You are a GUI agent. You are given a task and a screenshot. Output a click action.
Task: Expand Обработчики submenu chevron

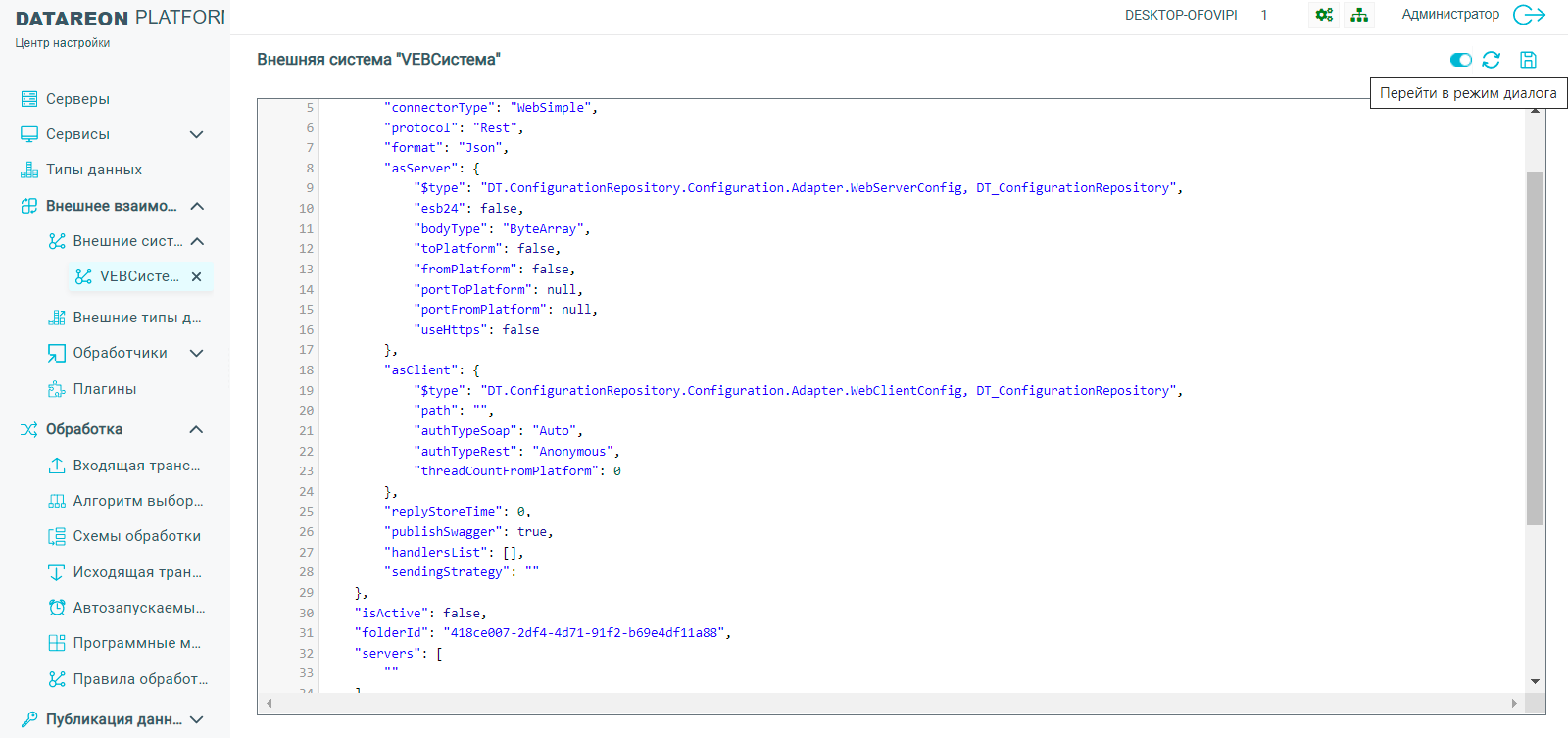point(196,353)
